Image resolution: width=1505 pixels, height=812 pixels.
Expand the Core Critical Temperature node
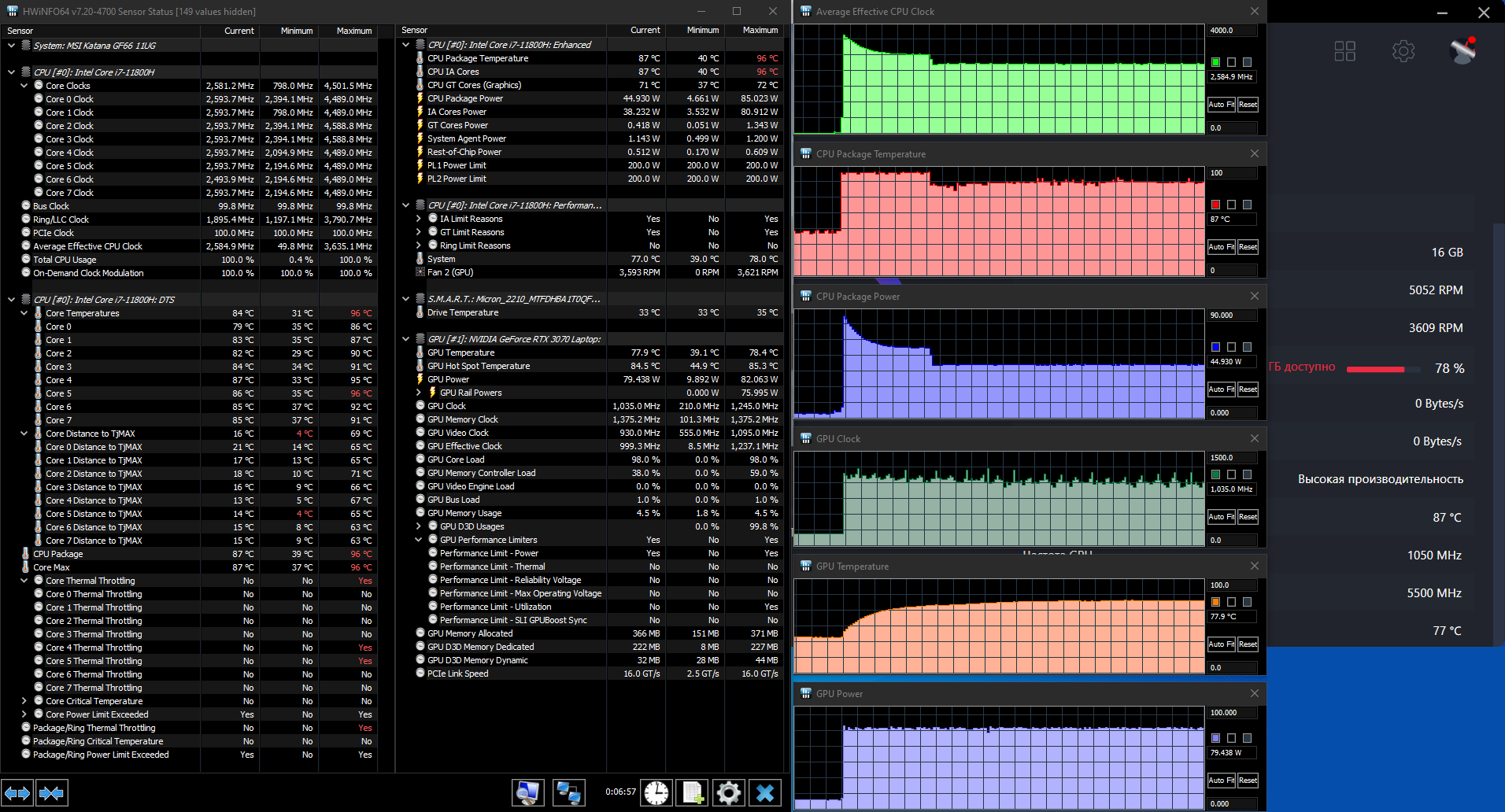[24, 701]
